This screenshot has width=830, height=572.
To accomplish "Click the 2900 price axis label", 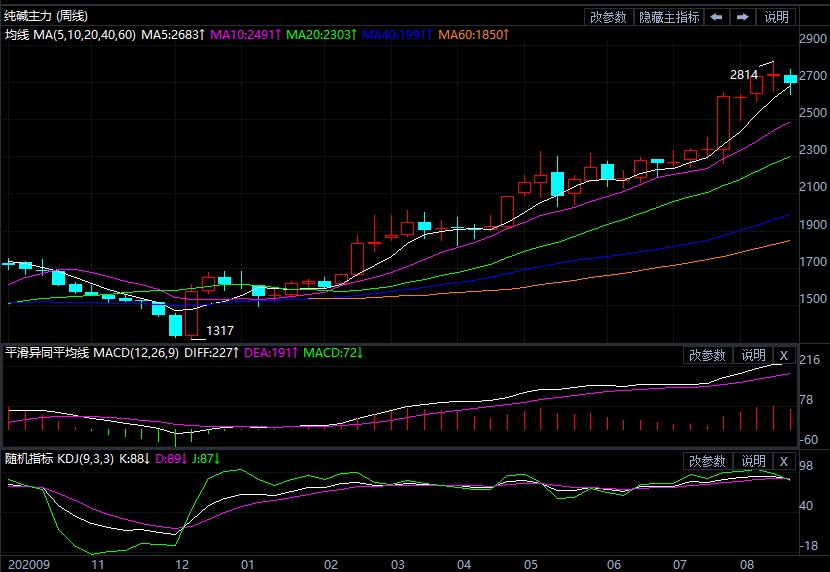I will tap(813, 39).
